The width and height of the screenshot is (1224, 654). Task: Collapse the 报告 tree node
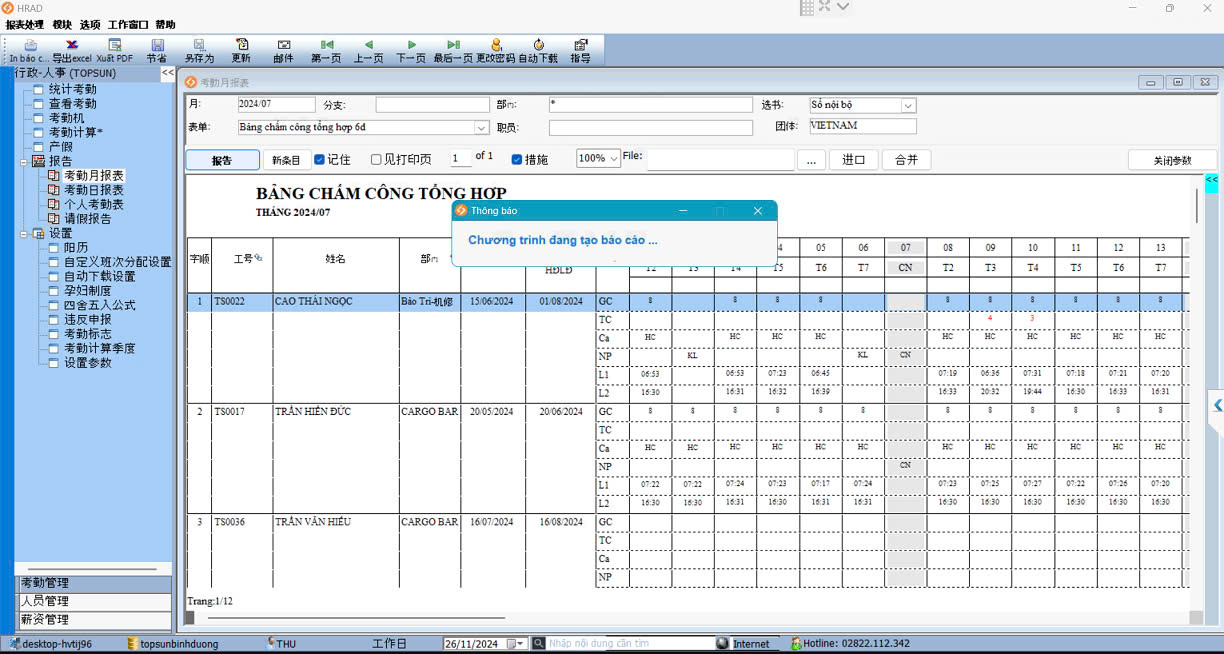pyautogui.click(x=25, y=161)
